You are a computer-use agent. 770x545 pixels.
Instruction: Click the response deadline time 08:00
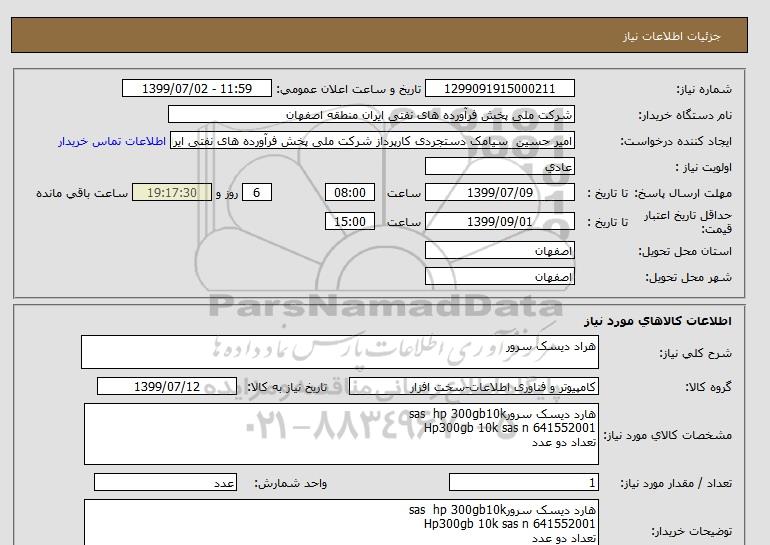pos(350,192)
